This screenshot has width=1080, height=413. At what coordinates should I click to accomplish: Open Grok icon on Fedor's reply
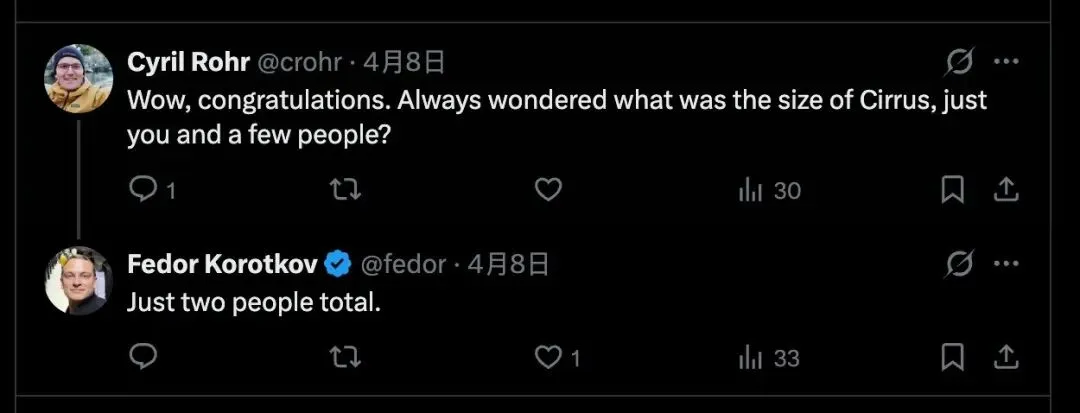tap(960, 264)
